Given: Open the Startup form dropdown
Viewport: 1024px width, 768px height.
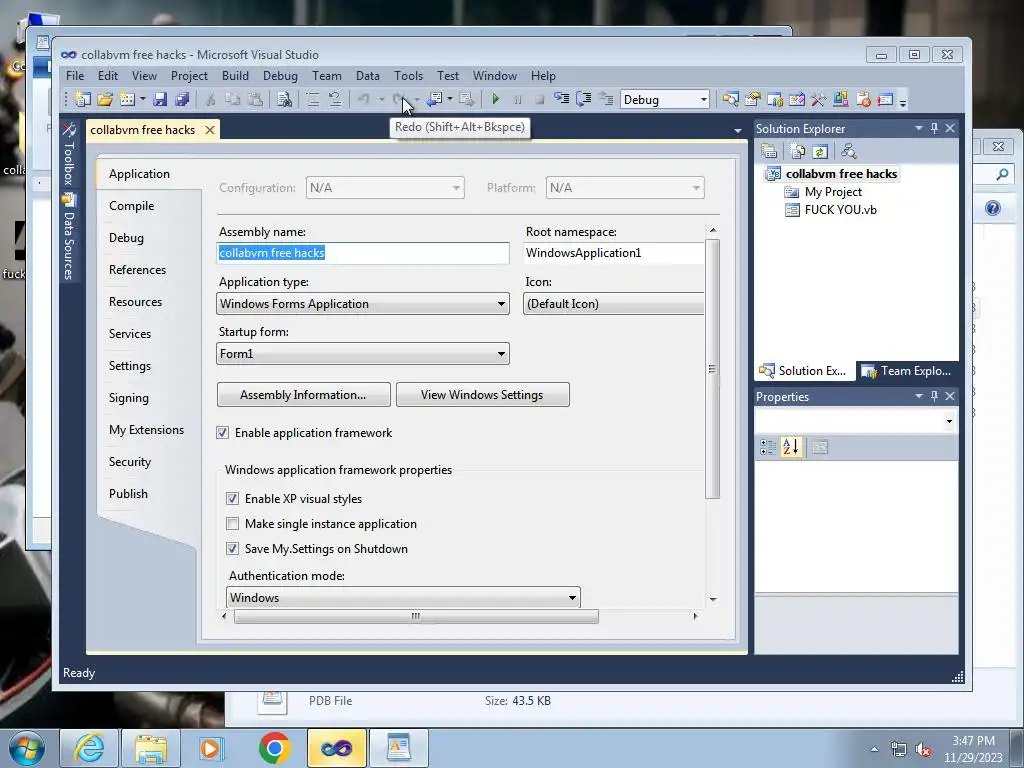Looking at the screenshot, I should pos(362,353).
